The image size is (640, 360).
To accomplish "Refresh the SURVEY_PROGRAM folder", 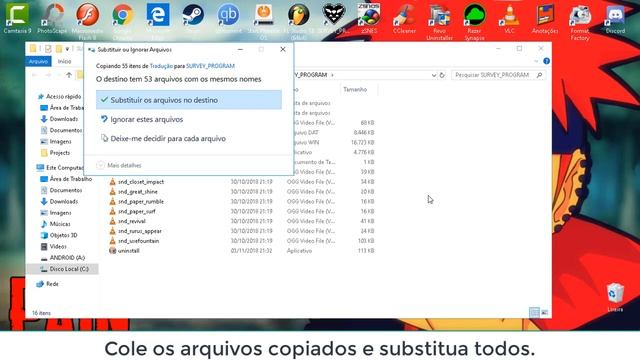I will click(442, 75).
